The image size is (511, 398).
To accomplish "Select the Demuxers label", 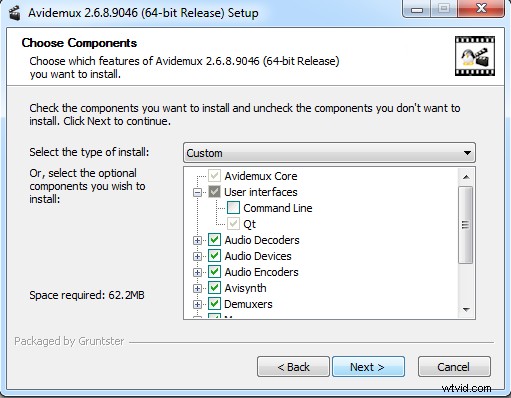I will pyautogui.click(x=248, y=304).
